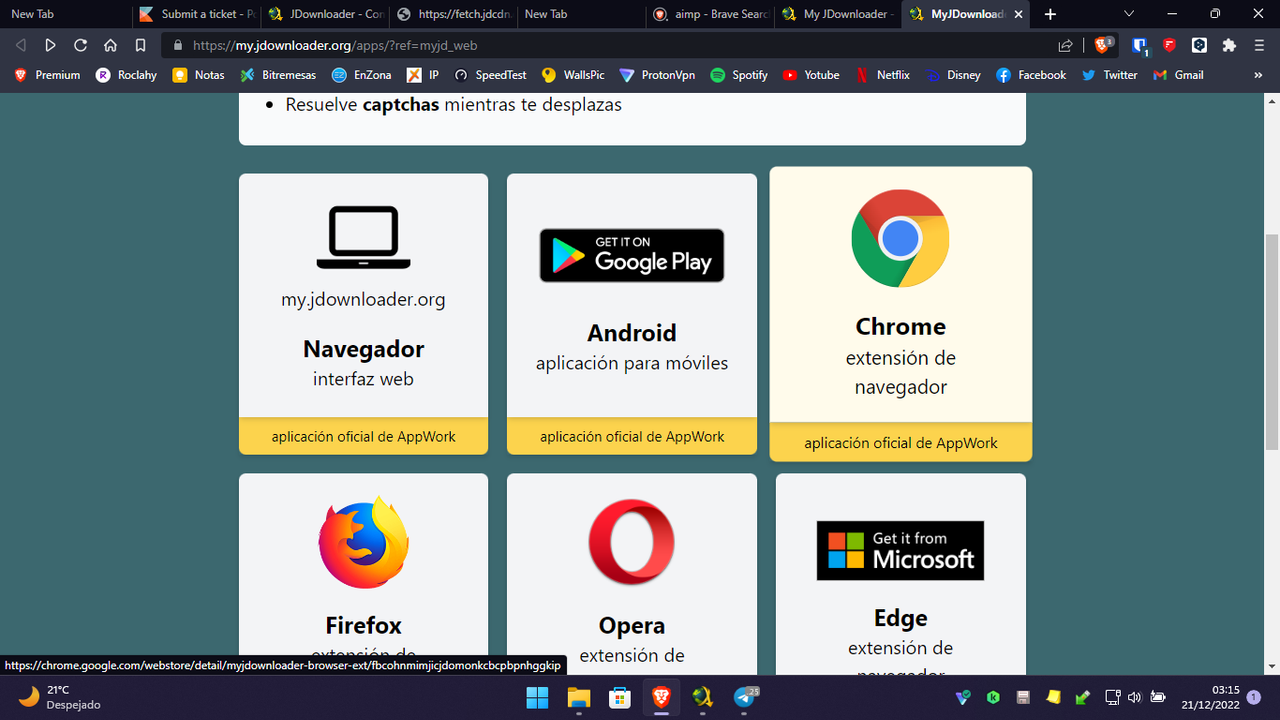1280x720 pixels.
Task: Switch to Submit a ticket tab
Action: point(198,14)
